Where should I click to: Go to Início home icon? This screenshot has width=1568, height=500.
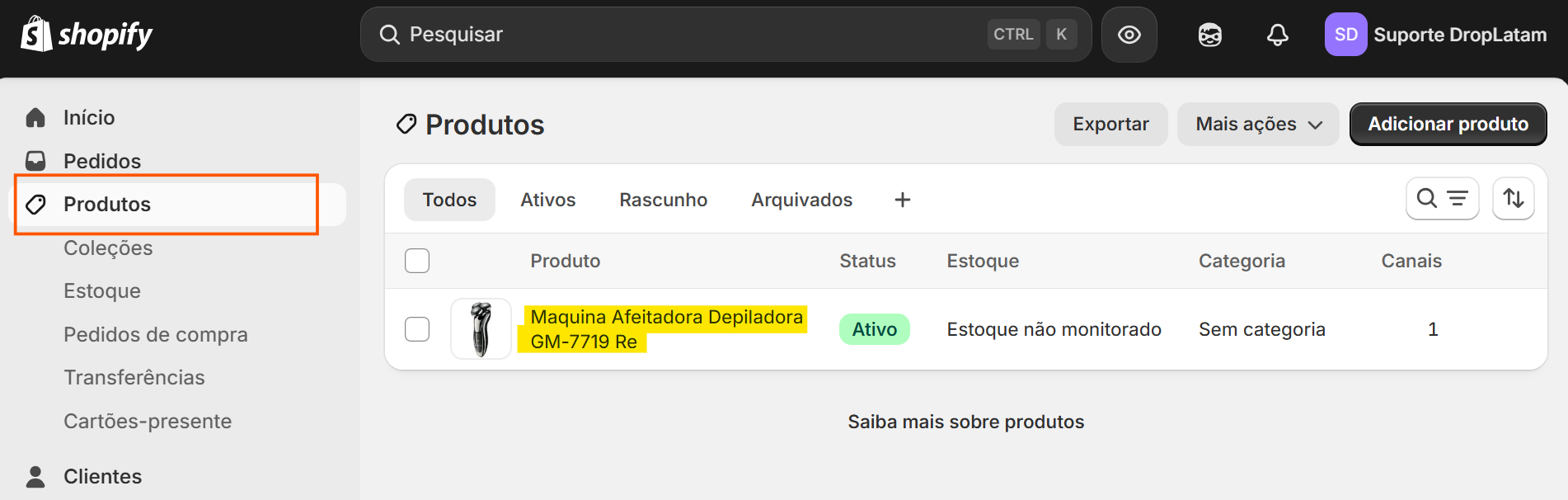(x=35, y=118)
